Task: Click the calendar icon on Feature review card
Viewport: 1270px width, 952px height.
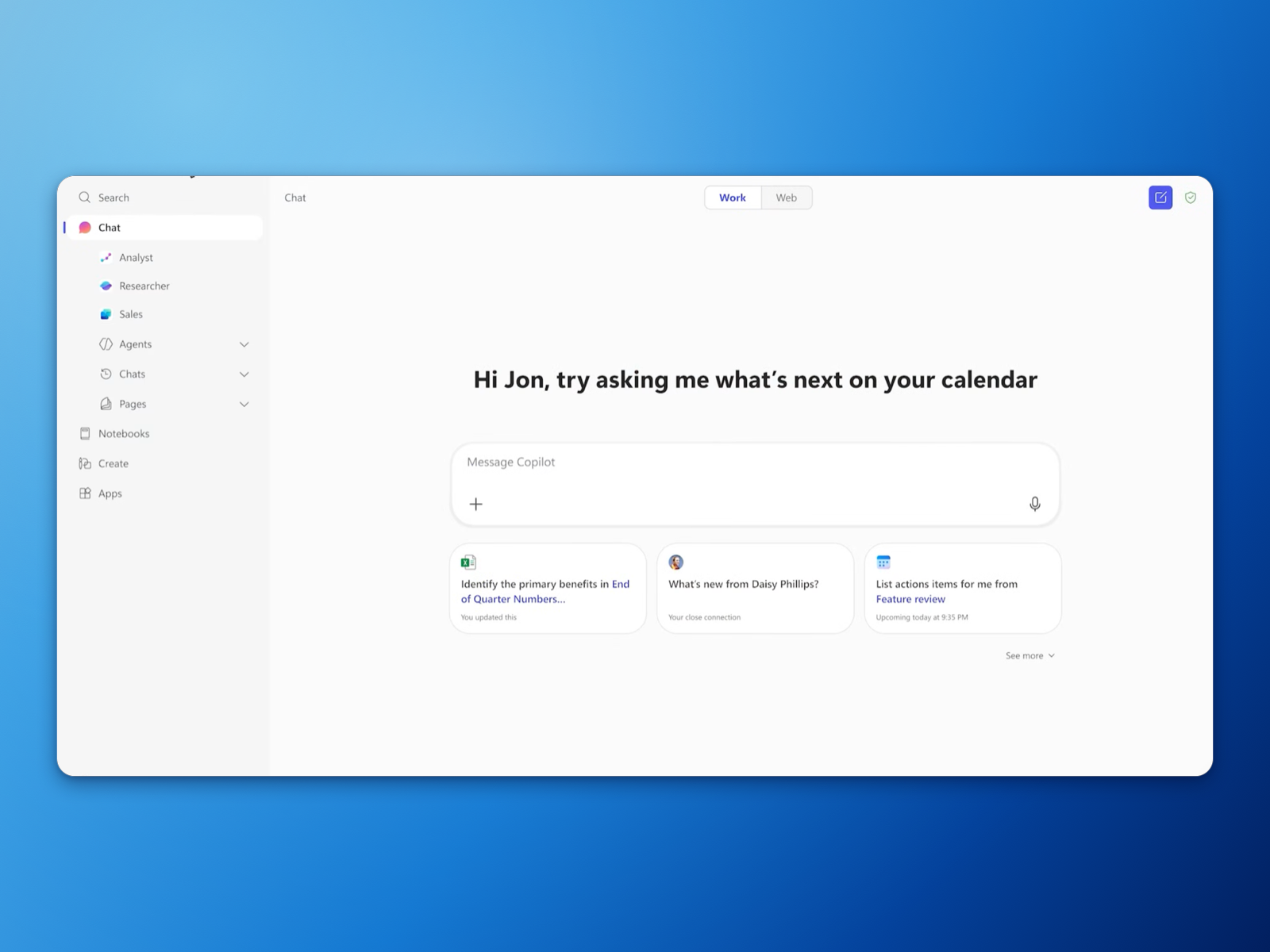Action: pyautogui.click(x=883, y=562)
